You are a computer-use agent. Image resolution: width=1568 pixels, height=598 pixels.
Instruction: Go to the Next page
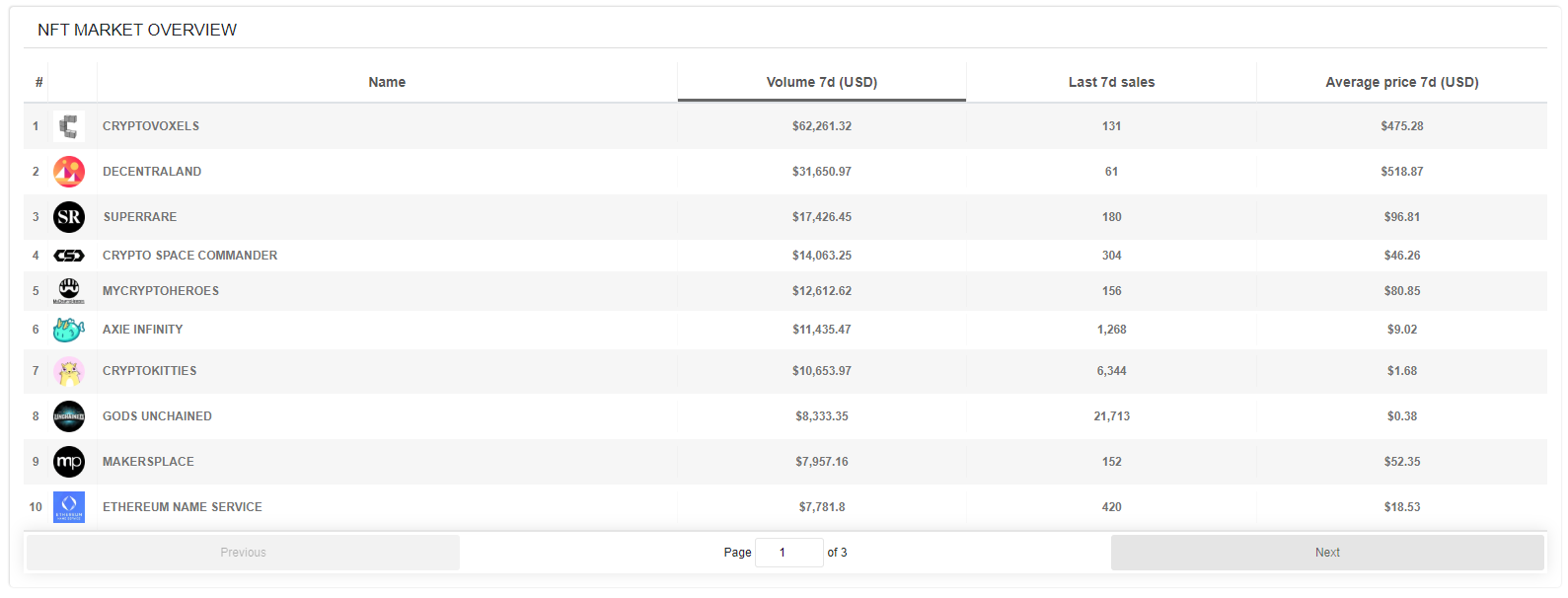tap(1327, 553)
